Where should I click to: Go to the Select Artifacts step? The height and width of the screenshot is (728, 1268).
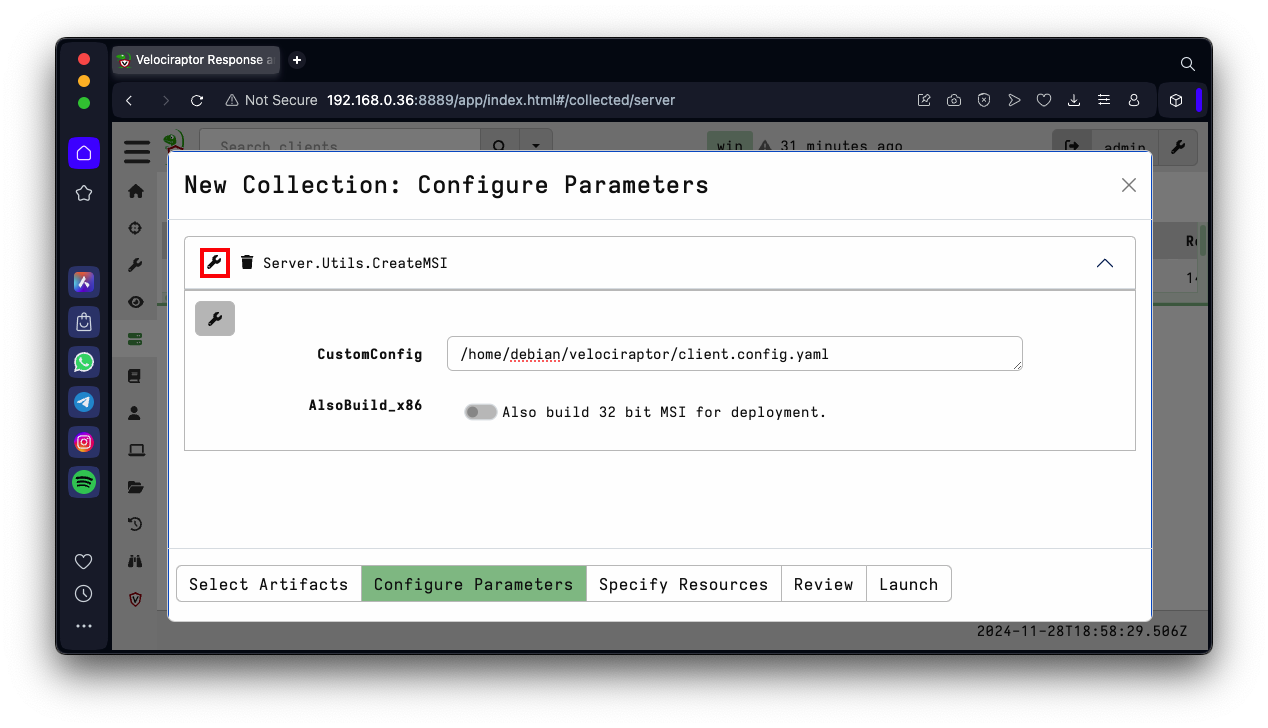click(x=268, y=584)
